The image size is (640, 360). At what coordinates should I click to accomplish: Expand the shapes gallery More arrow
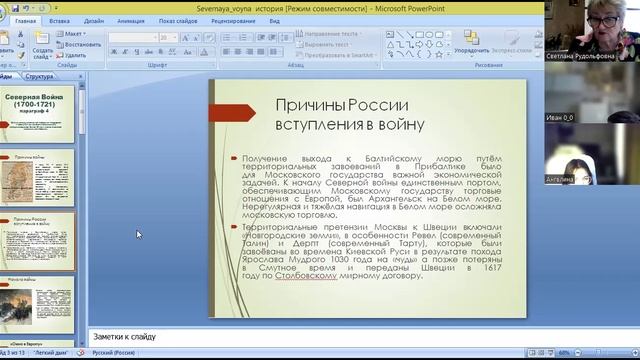pos(449,54)
